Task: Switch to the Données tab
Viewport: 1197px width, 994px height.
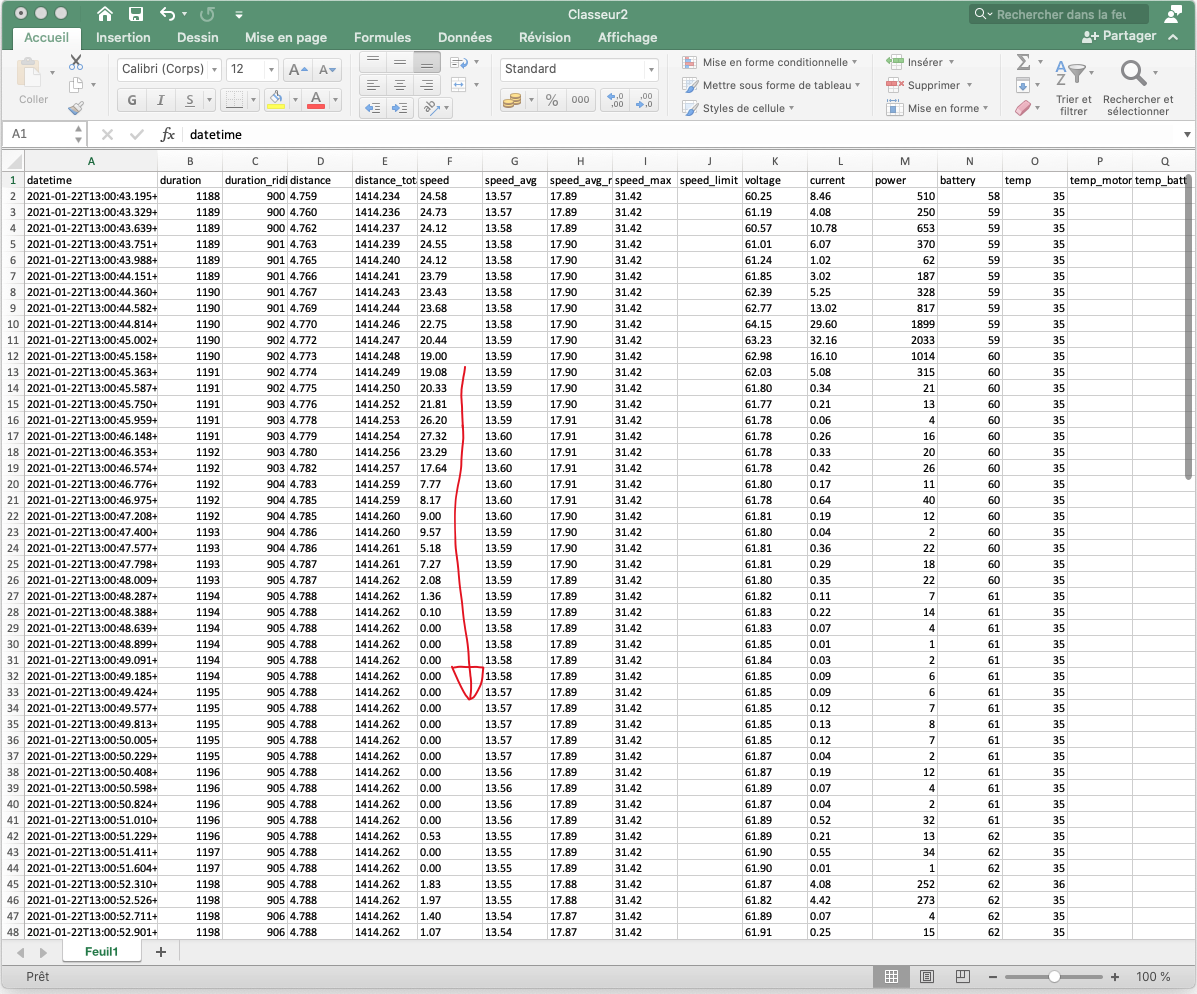Action: point(465,37)
